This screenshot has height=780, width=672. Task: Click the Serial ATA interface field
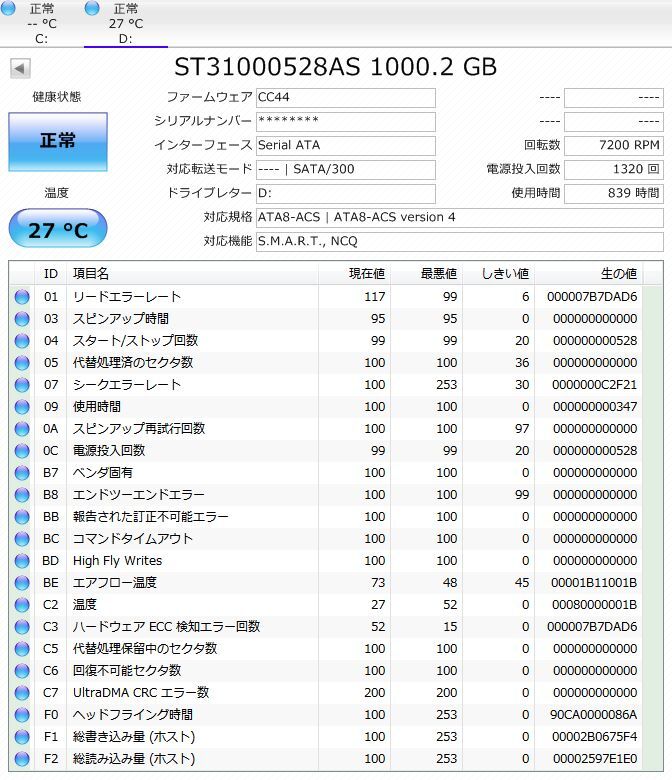(346, 145)
